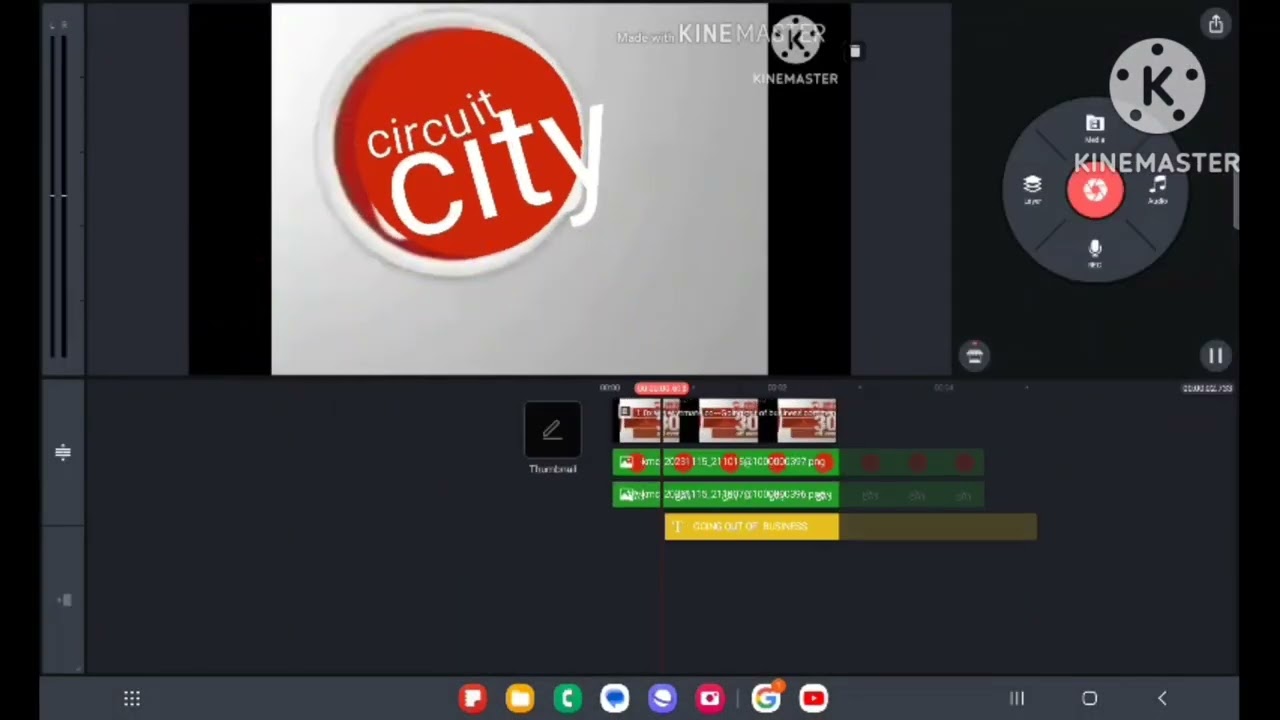Open the red Camera app in the taskbar
The image size is (1280, 720).
click(710, 698)
